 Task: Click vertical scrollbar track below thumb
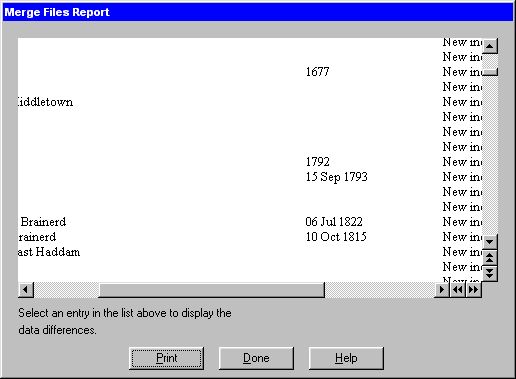pyautogui.click(x=490, y=155)
